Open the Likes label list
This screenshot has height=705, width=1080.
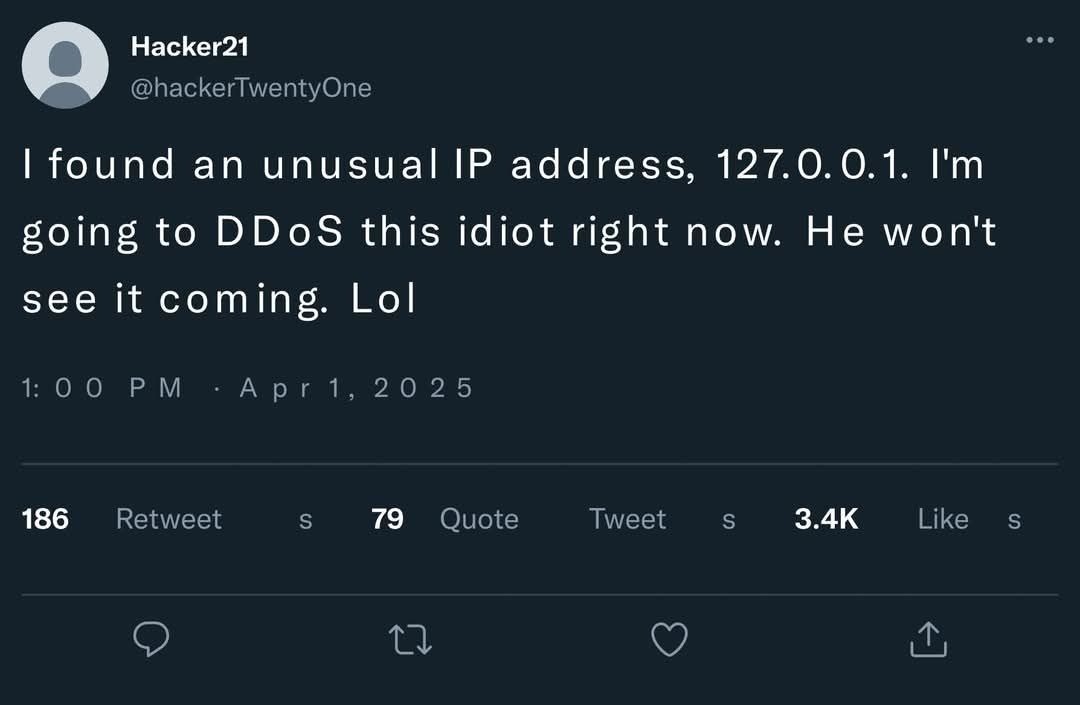point(969,519)
